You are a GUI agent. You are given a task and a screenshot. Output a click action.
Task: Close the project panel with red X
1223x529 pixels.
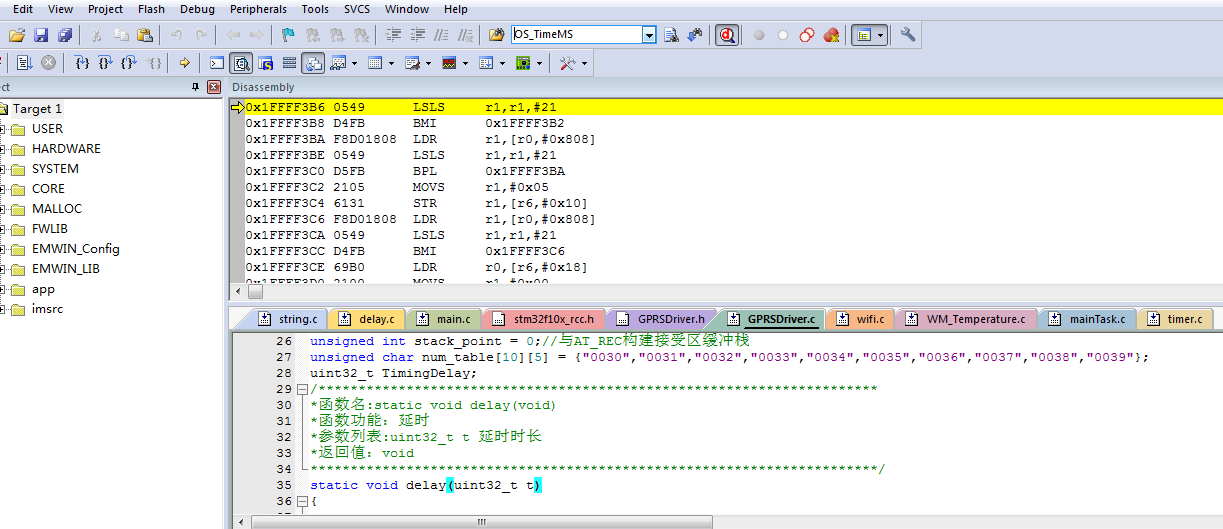(214, 87)
